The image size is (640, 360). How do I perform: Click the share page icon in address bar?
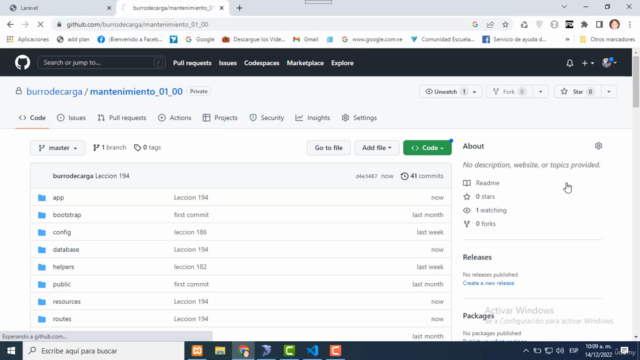point(490,24)
